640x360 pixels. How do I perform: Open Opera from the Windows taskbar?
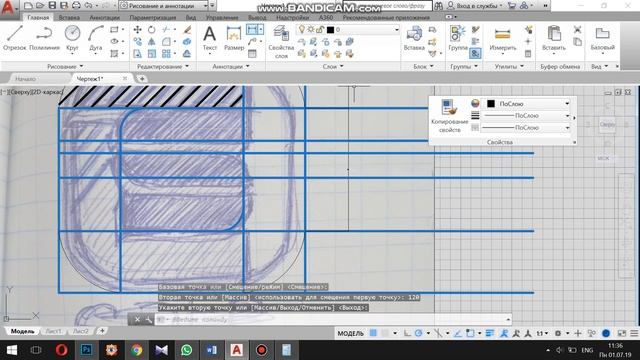(x=62, y=350)
